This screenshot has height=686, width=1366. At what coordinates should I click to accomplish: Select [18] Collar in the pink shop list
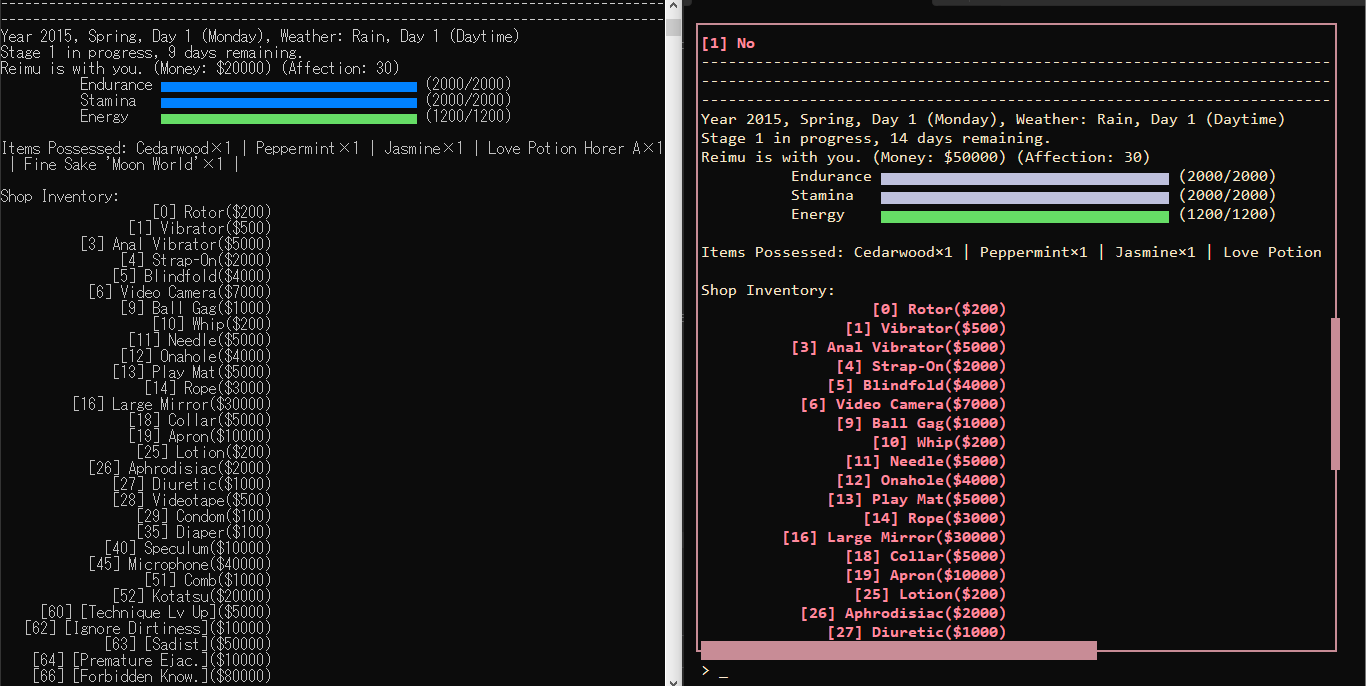(926, 556)
